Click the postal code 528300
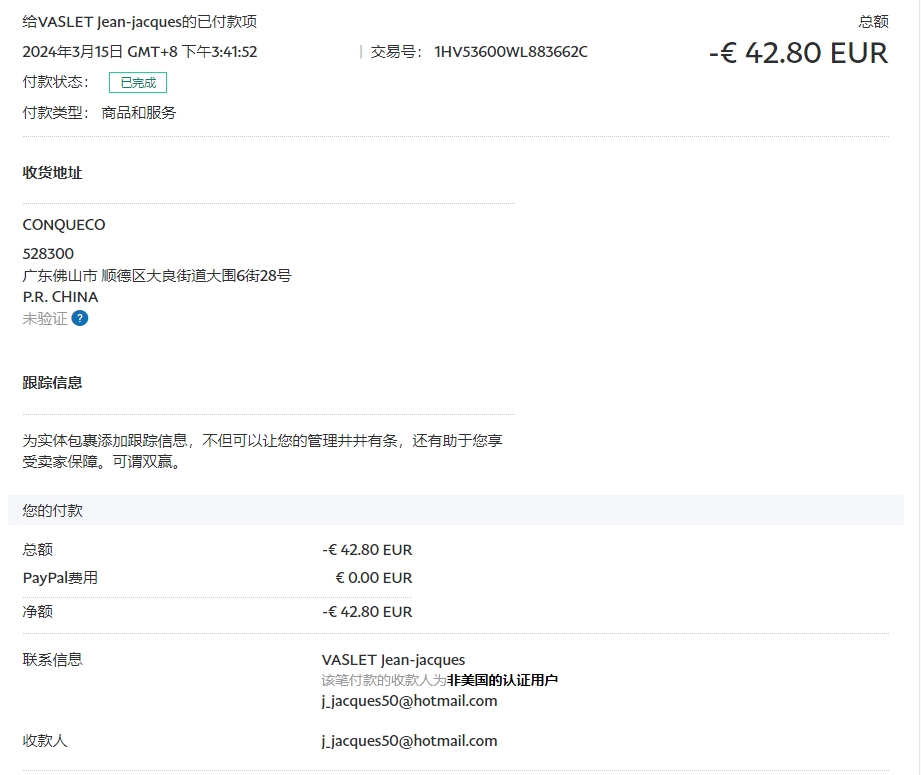921x775 pixels. (48, 254)
